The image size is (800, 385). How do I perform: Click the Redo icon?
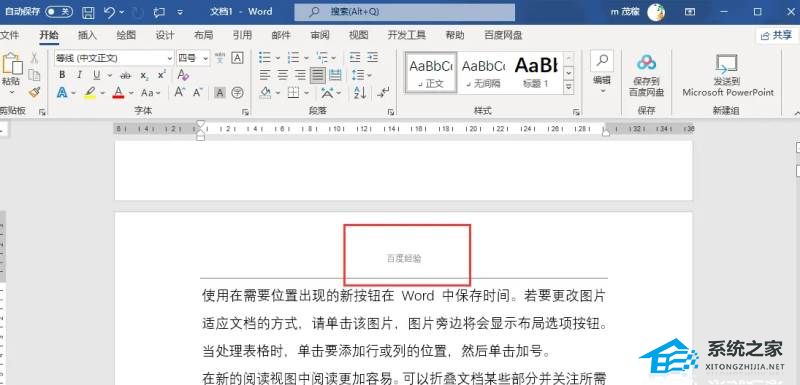tap(138, 12)
